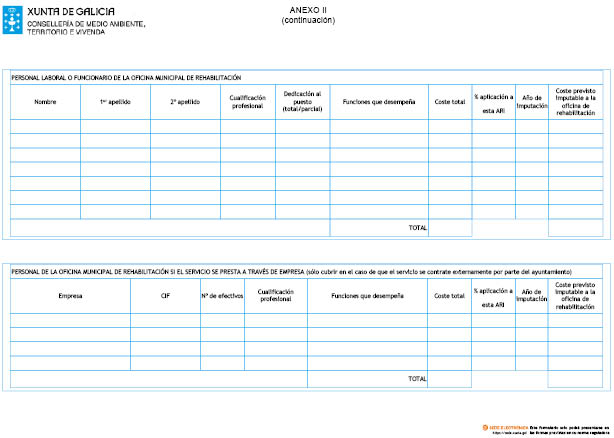Click first row Empresa field in bottom table
The width and height of the screenshot is (614, 438).
point(70,321)
